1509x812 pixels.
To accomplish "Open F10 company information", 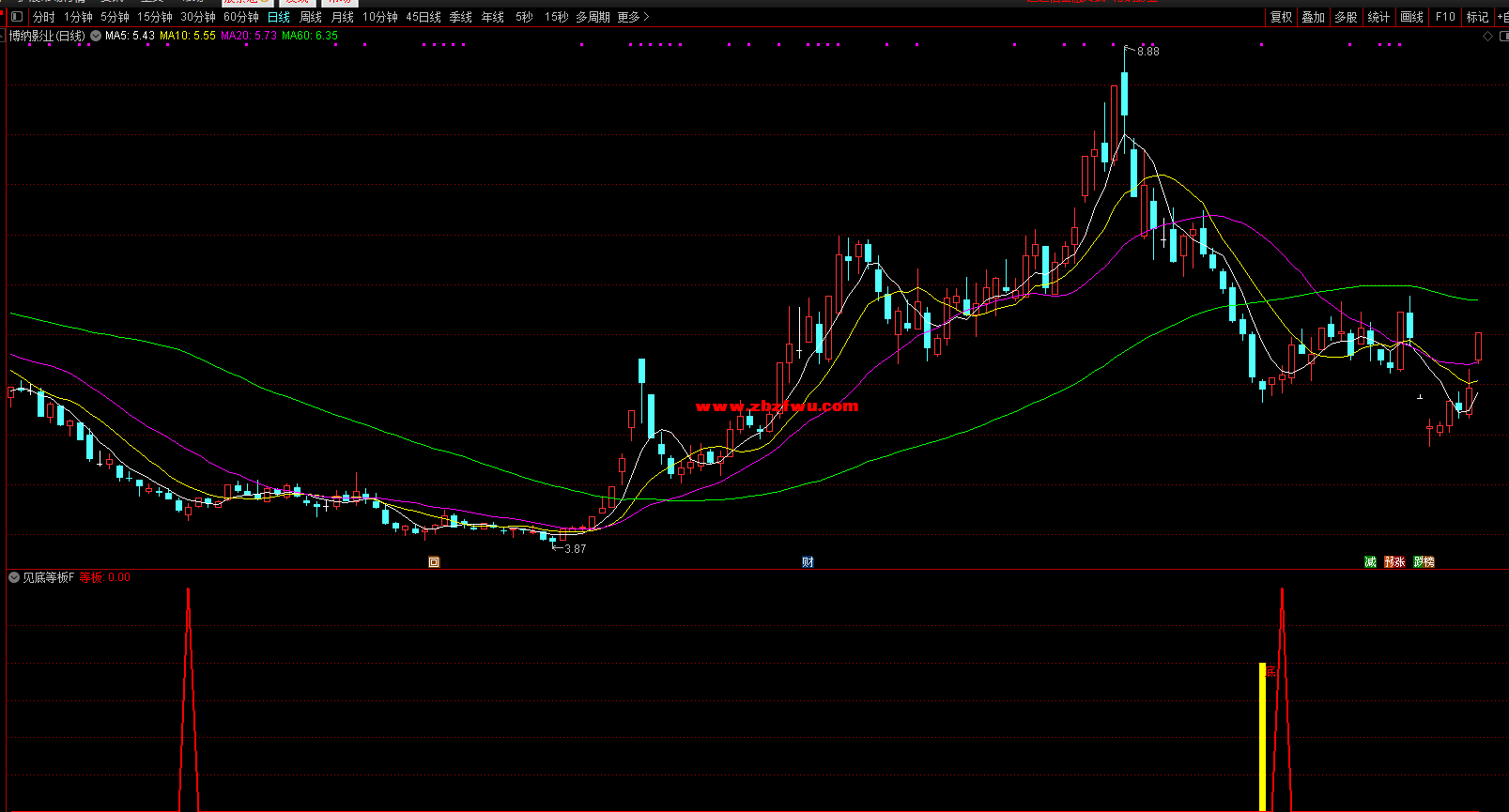I will [x=1445, y=17].
